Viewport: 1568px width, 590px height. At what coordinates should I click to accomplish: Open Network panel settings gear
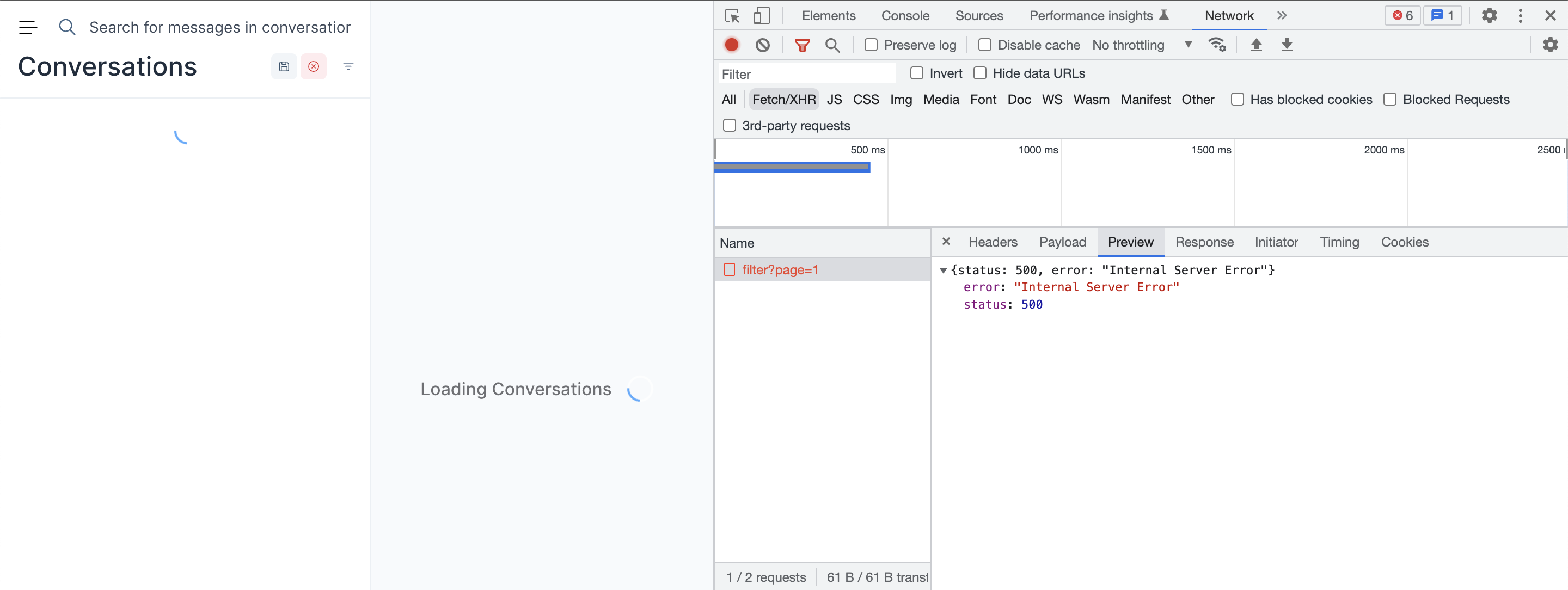click(x=1551, y=45)
